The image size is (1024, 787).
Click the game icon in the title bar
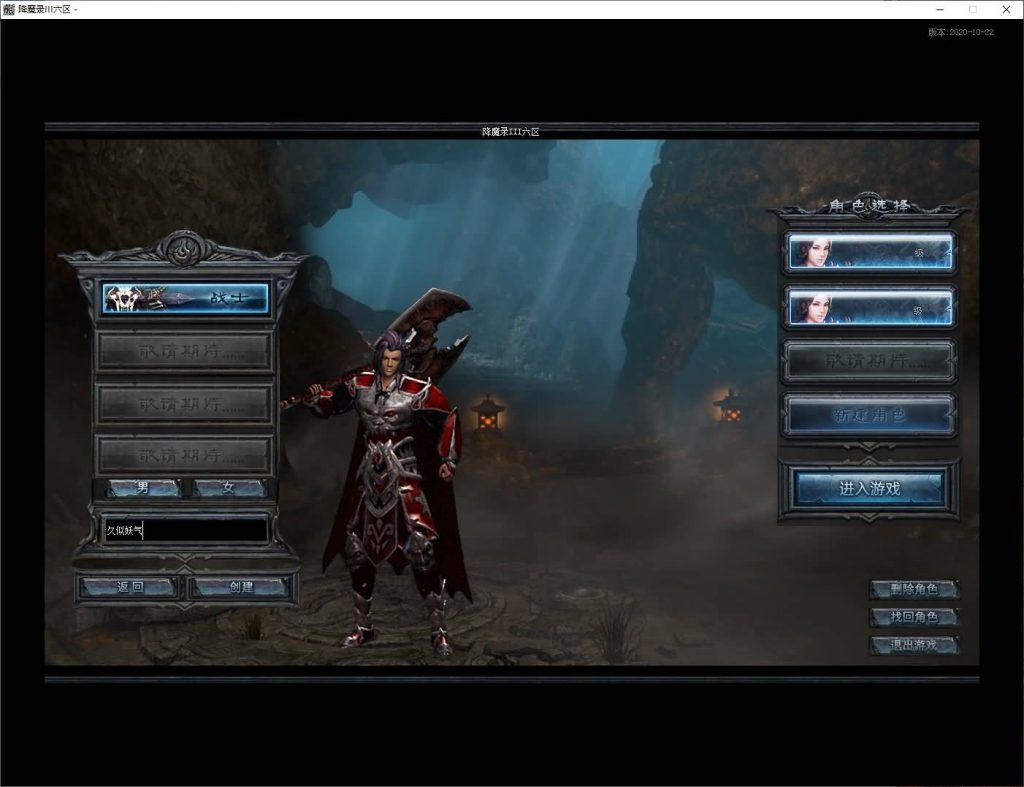point(9,9)
